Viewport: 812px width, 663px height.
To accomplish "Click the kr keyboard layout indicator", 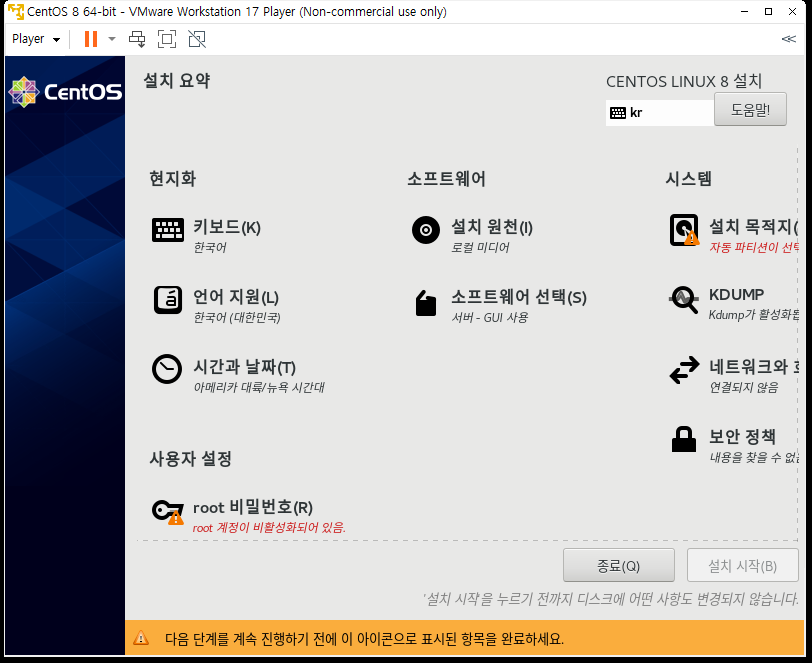I will click(659, 112).
